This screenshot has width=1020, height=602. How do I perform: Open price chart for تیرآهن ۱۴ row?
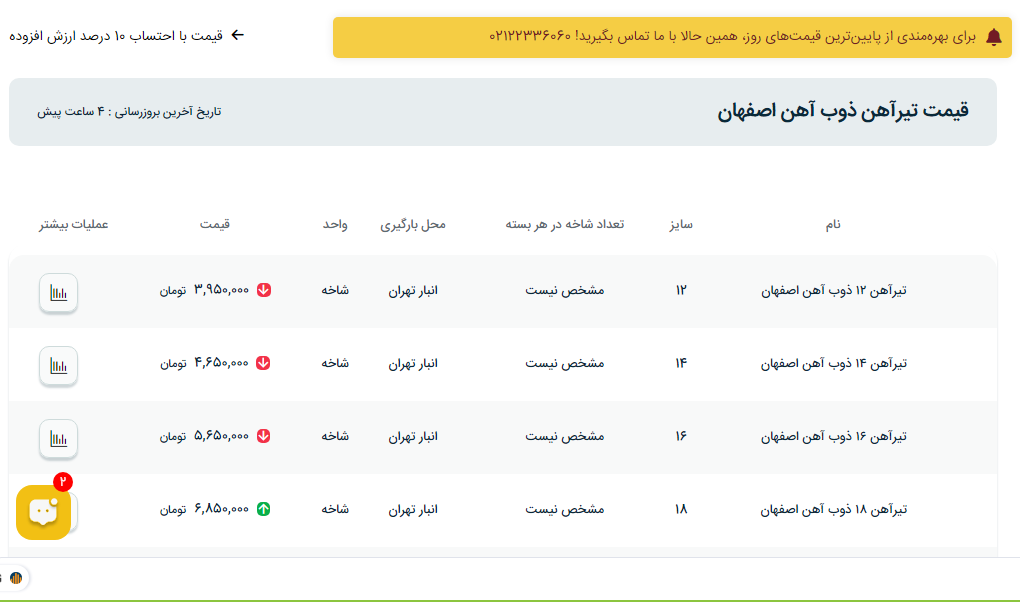click(x=59, y=366)
